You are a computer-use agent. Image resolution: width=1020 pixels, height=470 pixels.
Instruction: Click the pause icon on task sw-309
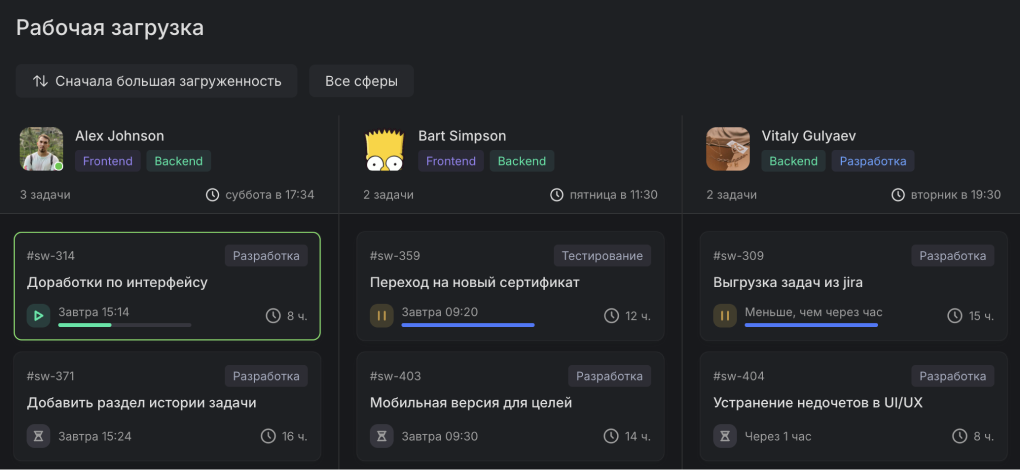pyautogui.click(x=725, y=316)
